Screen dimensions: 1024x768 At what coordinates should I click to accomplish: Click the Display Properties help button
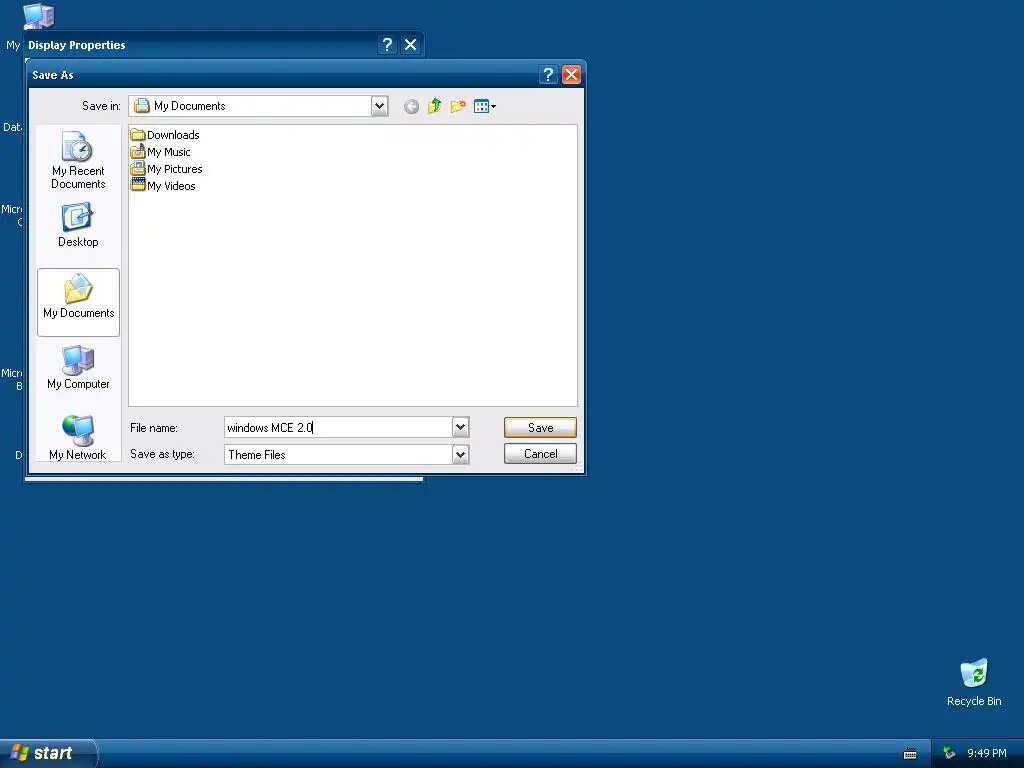coord(387,45)
